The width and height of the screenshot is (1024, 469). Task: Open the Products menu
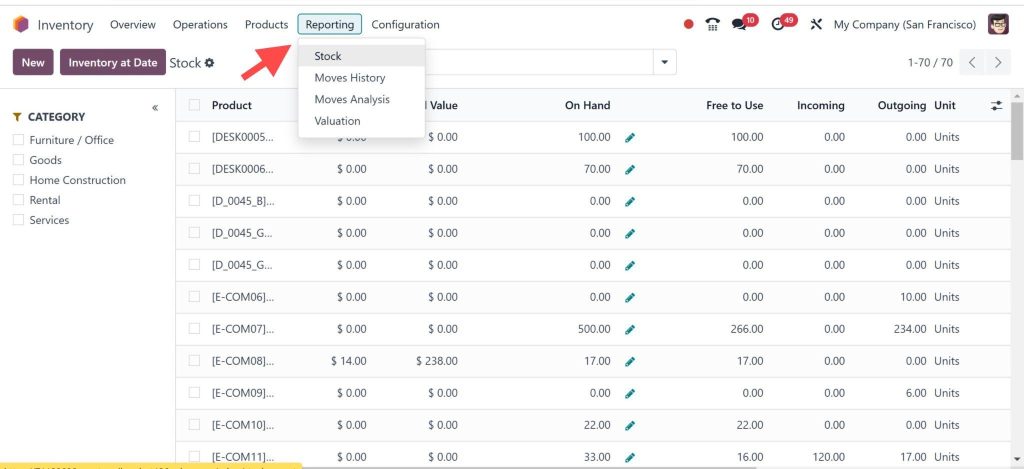tap(266, 25)
